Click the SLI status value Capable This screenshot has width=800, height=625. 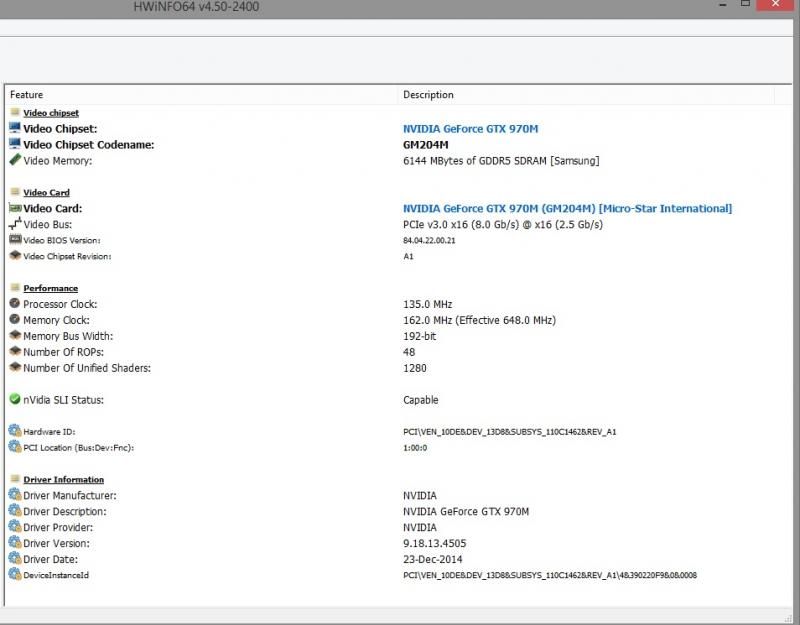(x=420, y=400)
